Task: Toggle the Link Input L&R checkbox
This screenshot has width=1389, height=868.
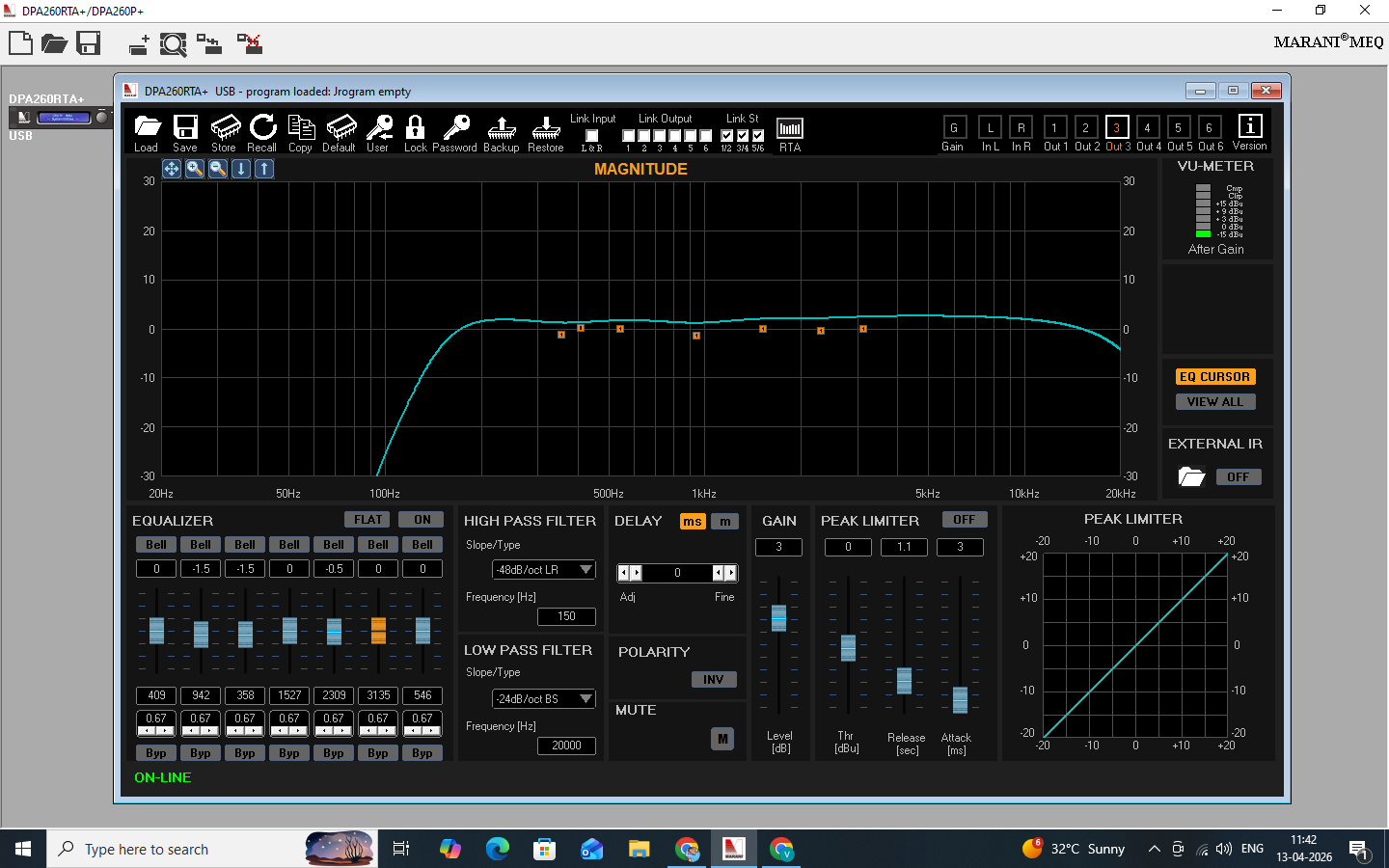Action: point(592,136)
